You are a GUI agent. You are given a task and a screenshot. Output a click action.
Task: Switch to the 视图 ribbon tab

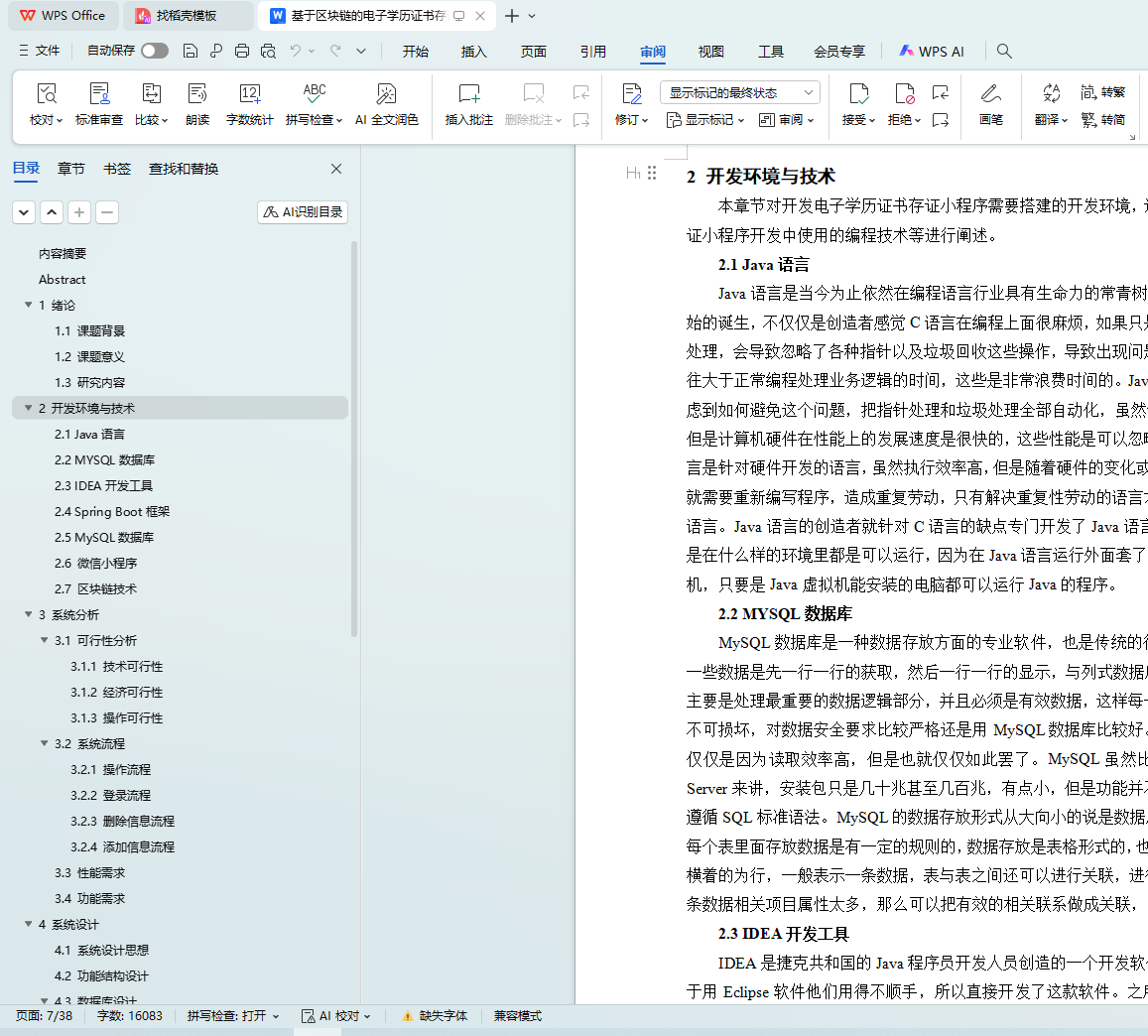[x=710, y=52]
